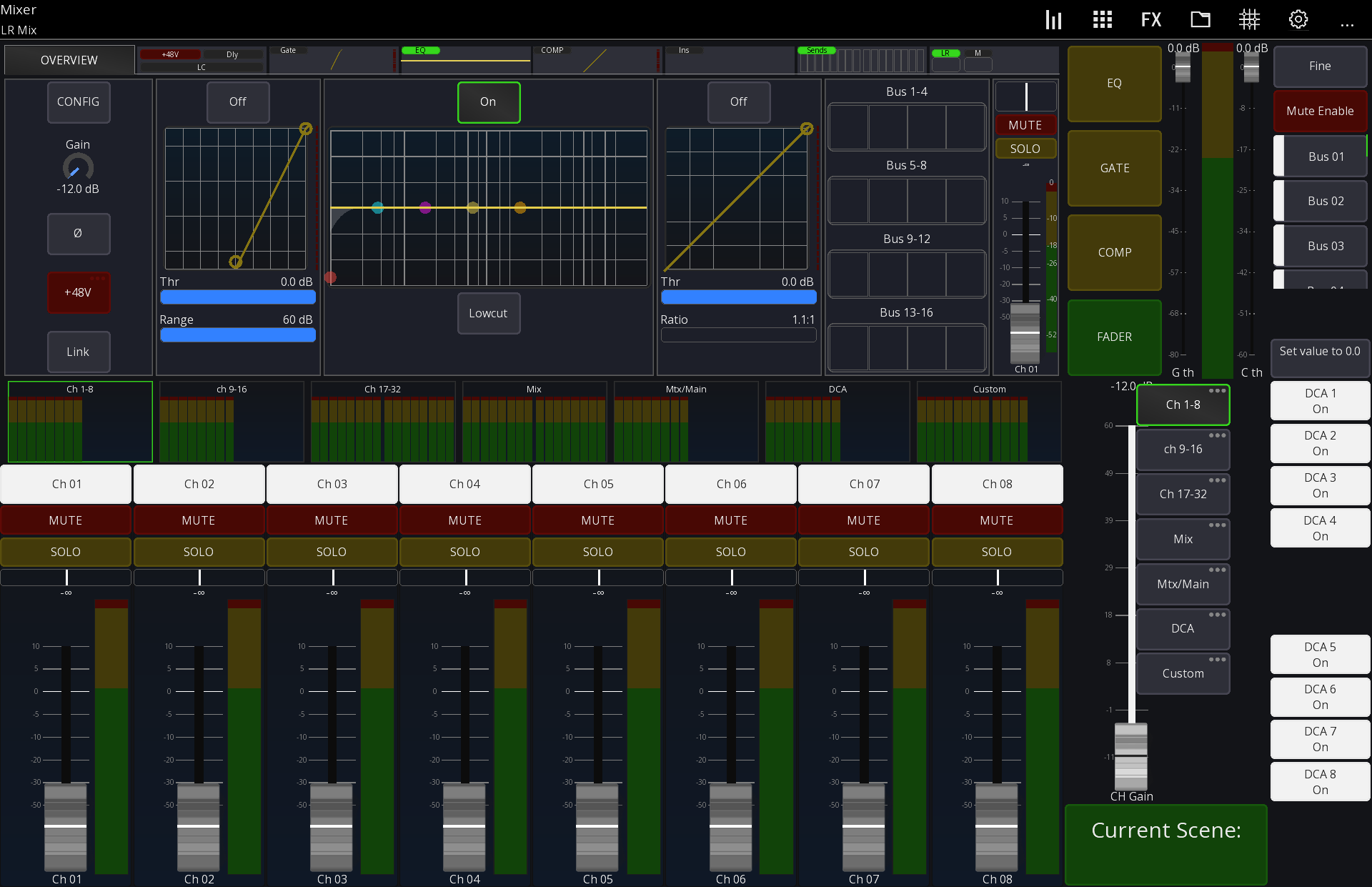
Task: Select the red lowcut point on EQ graph
Action: (x=330, y=277)
